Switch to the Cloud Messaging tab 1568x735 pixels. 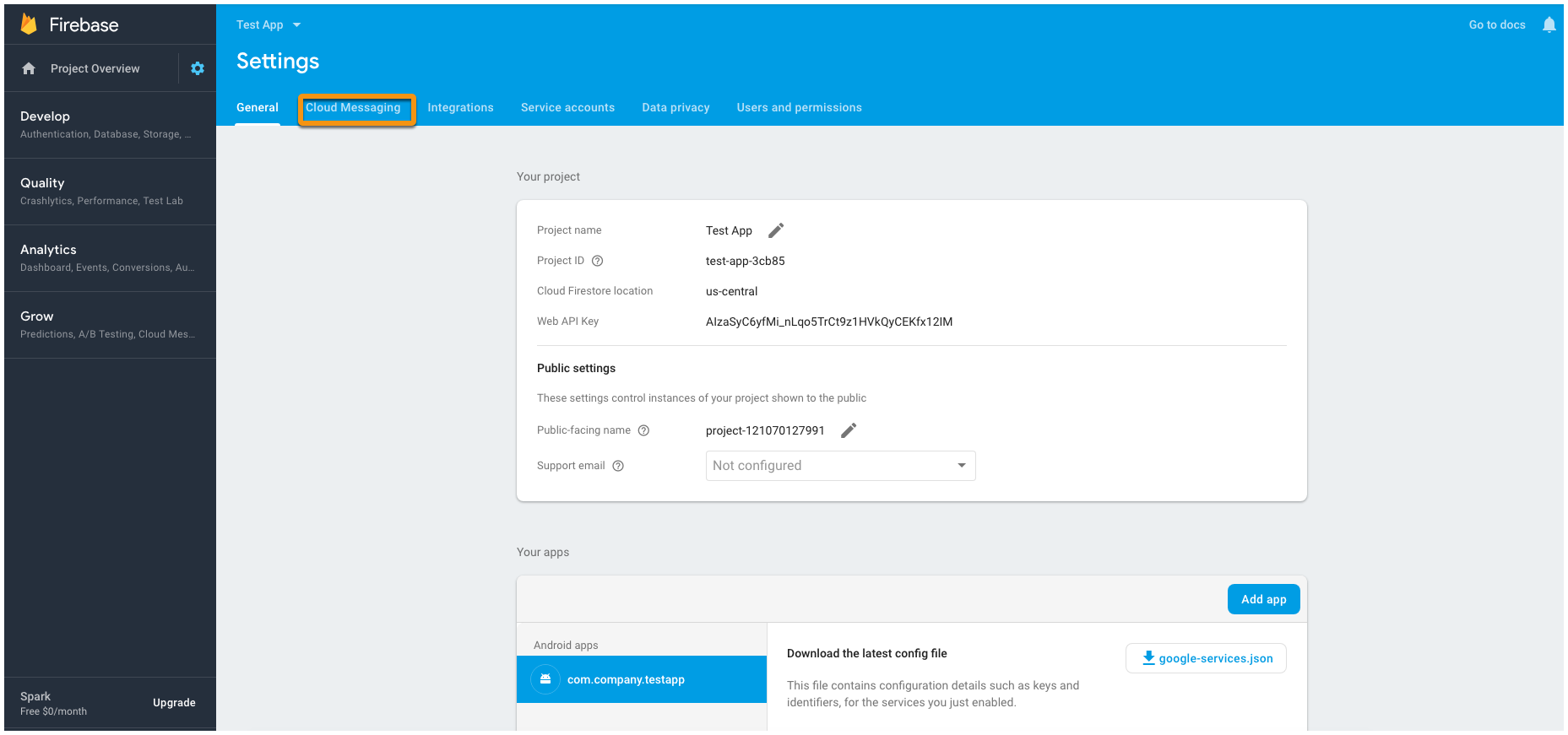tap(353, 107)
